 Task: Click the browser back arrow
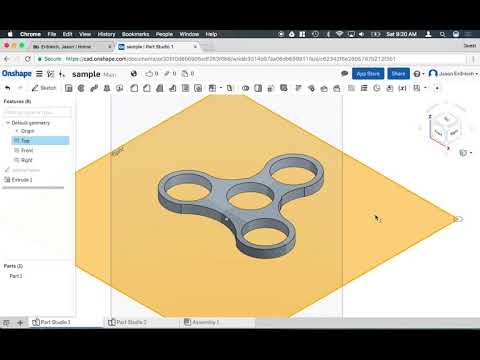(7, 59)
